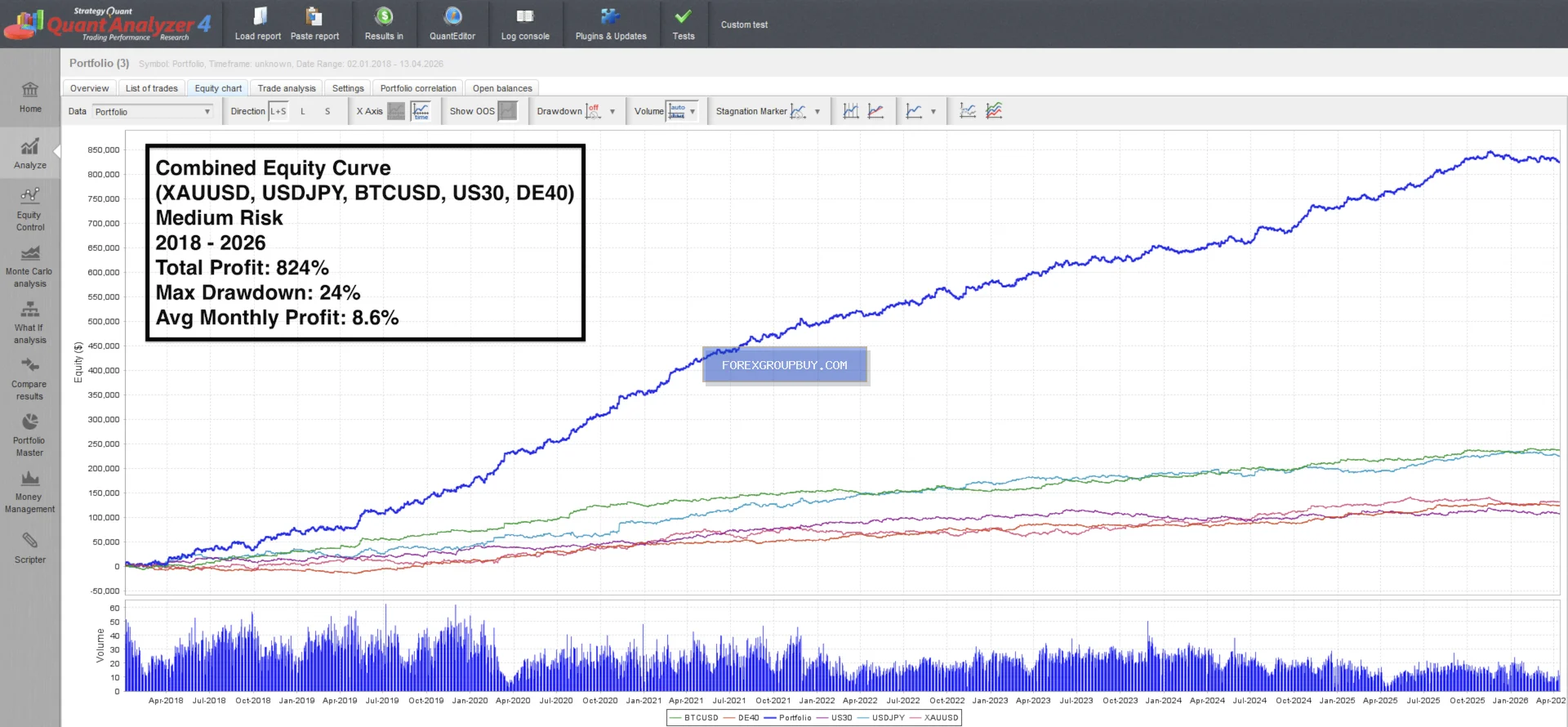Open the Tests tool
The width and height of the screenshot is (1568, 727).
tap(684, 25)
